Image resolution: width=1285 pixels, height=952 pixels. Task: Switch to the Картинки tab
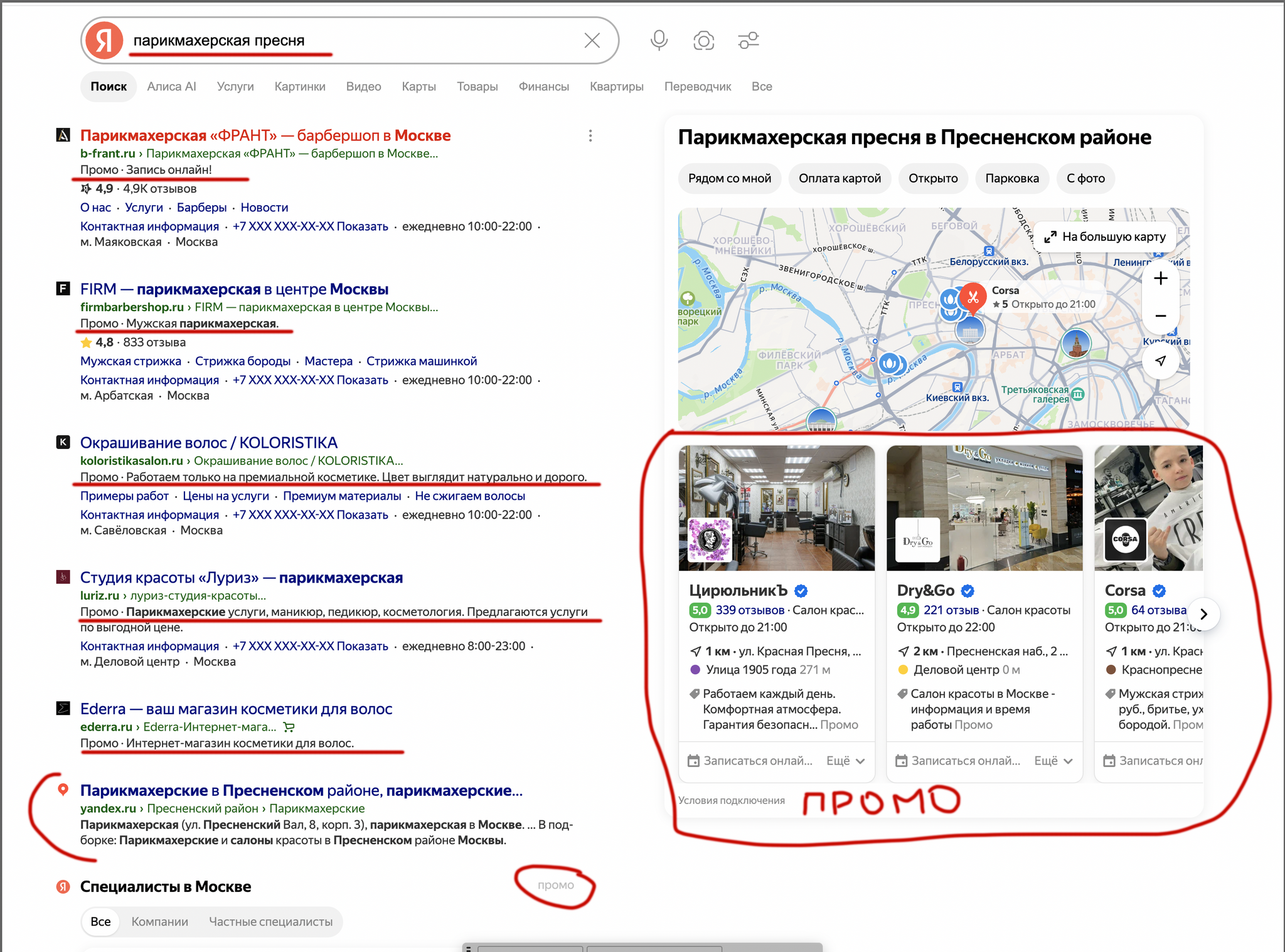tap(300, 87)
